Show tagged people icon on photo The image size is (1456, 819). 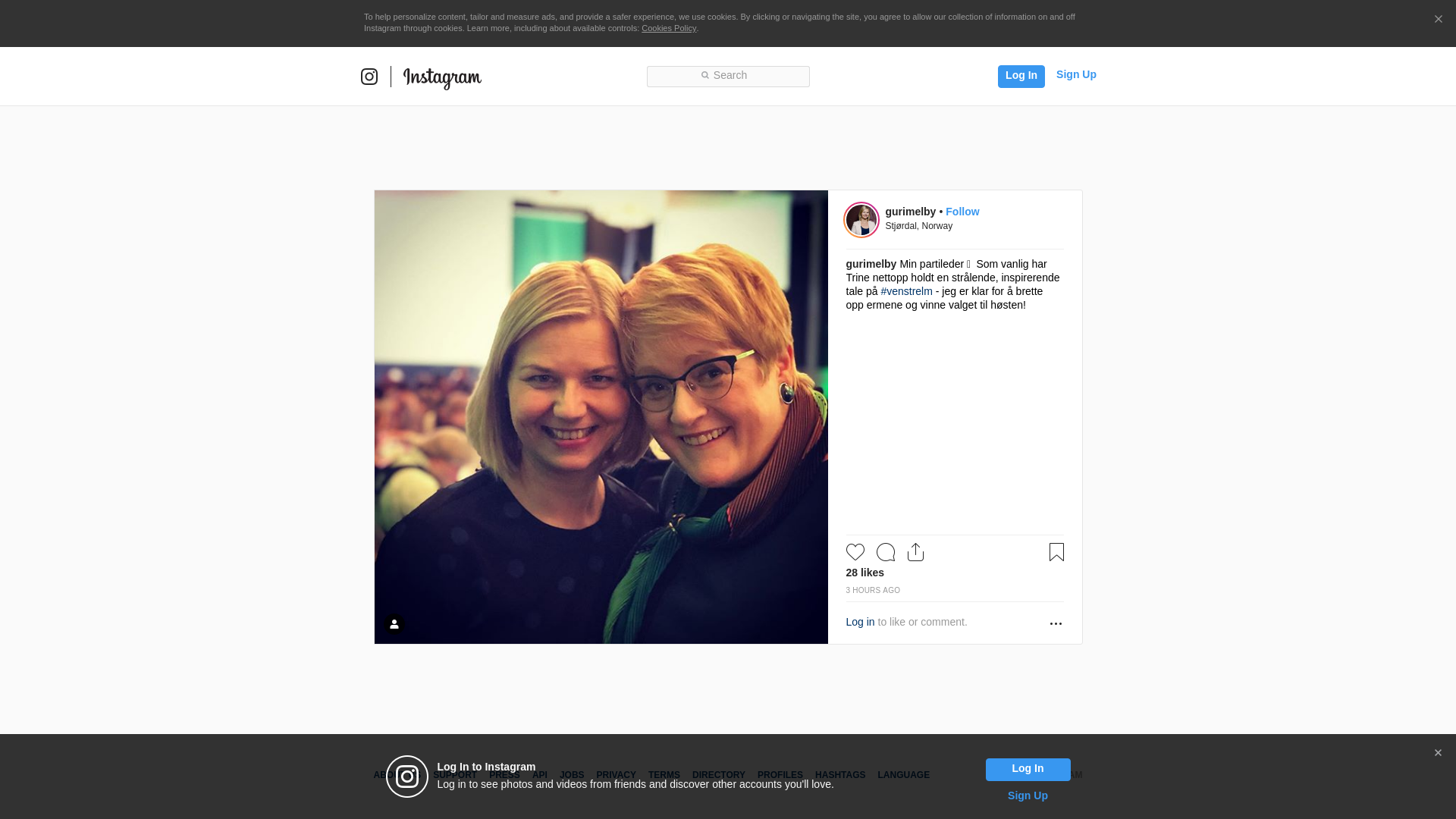pos(394,624)
